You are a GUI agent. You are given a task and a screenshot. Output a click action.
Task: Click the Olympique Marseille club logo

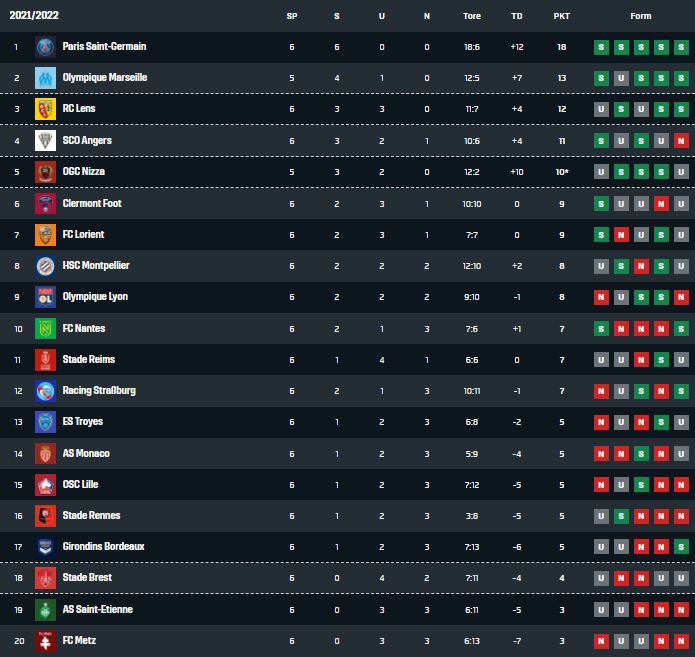45,78
